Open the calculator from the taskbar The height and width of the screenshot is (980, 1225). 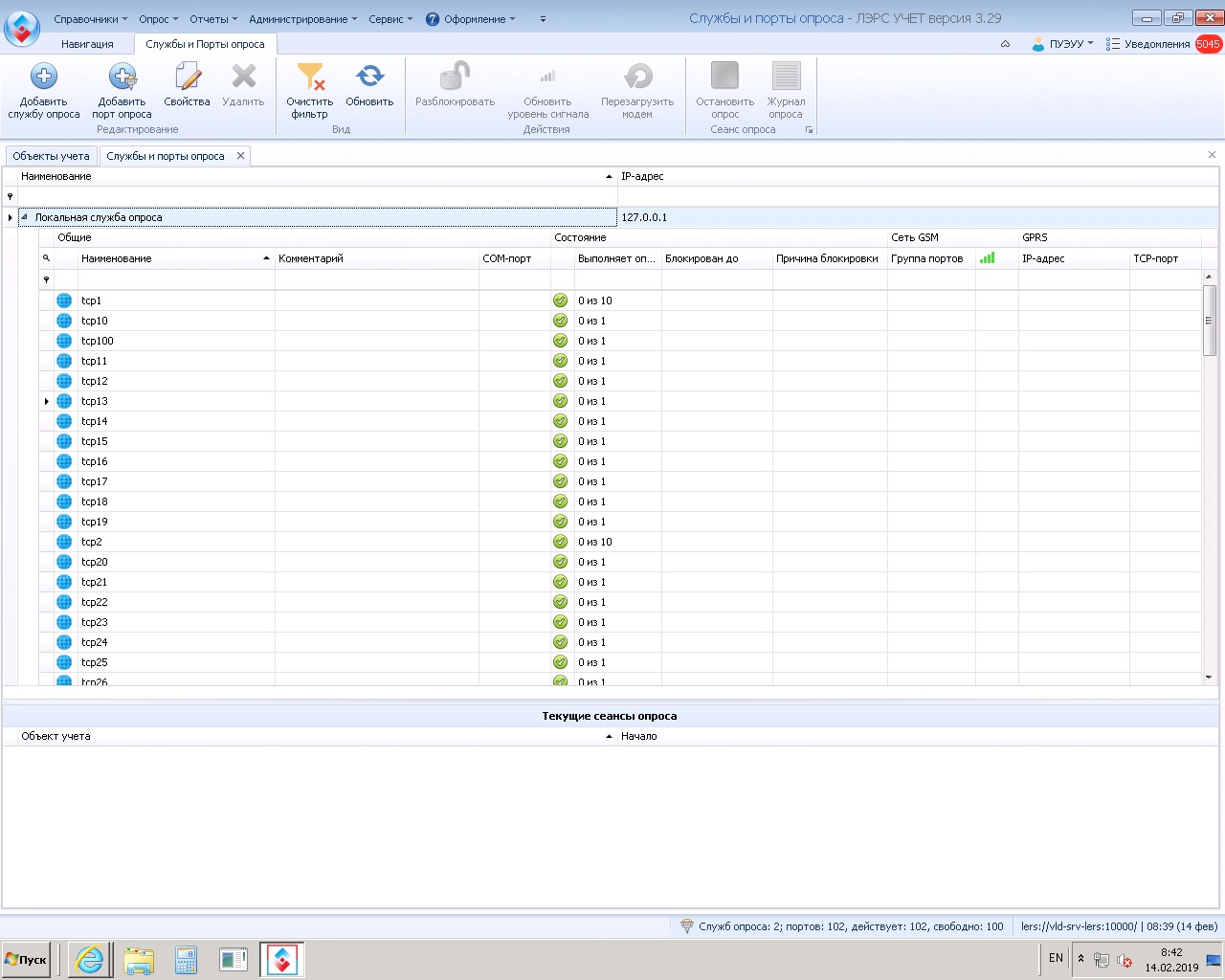[x=187, y=960]
